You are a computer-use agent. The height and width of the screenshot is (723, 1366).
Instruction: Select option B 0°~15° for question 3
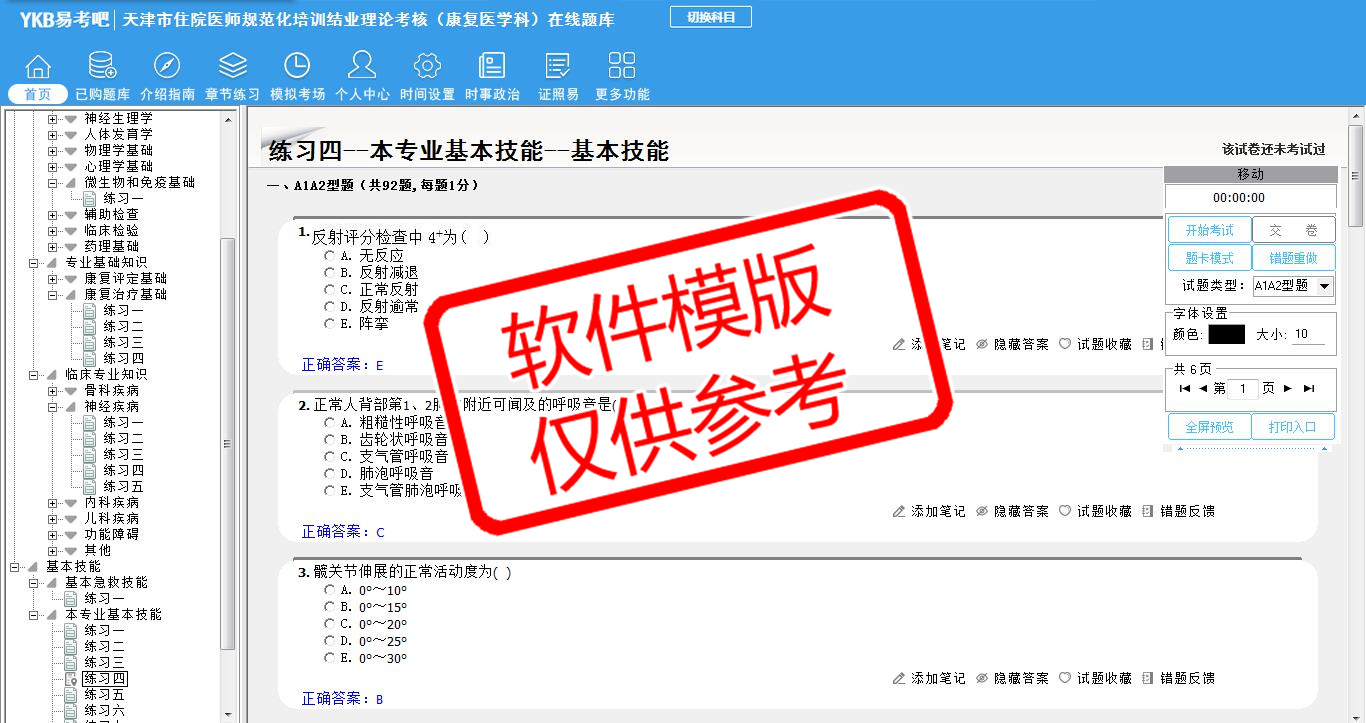pyautogui.click(x=330, y=607)
